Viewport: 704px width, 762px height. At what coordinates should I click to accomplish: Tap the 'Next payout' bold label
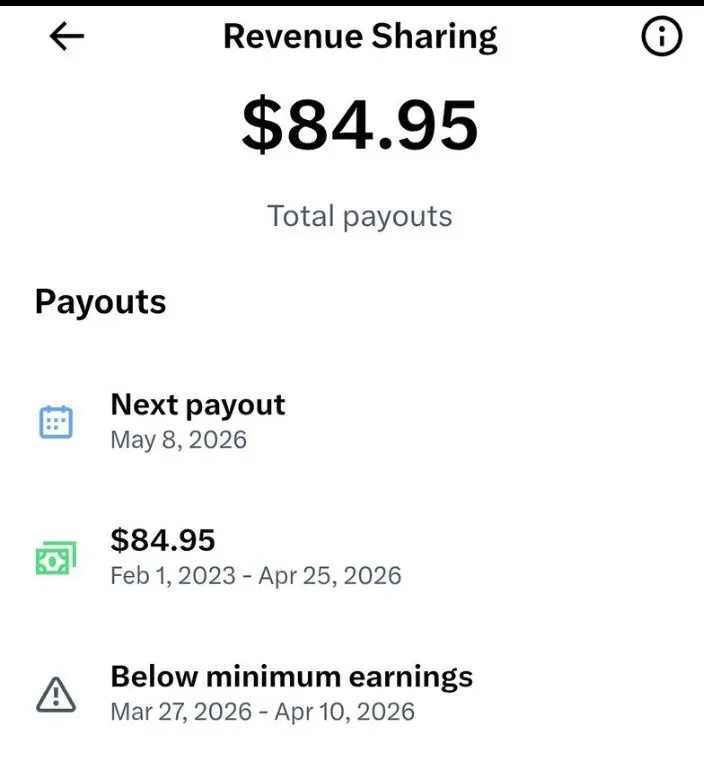coord(198,405)
